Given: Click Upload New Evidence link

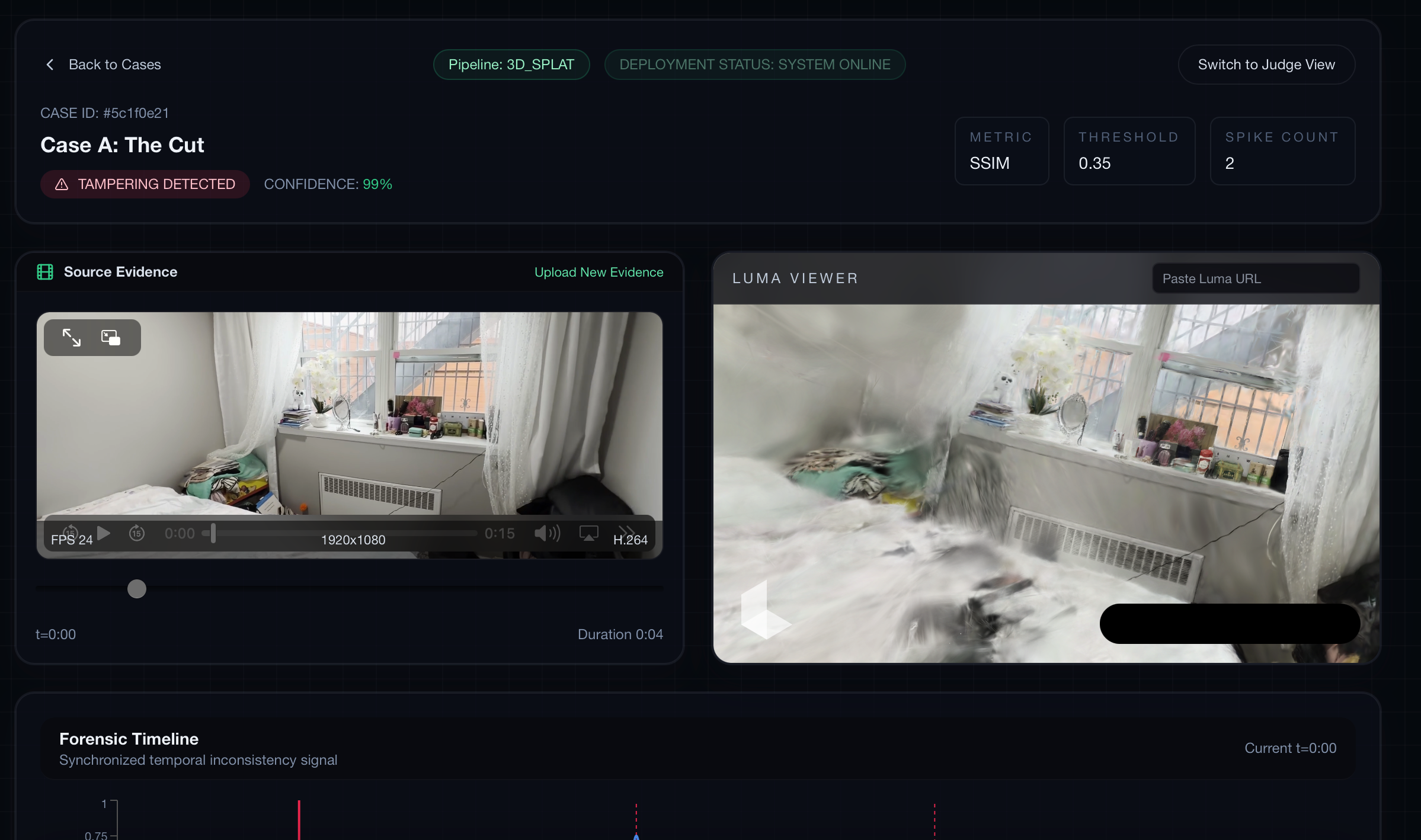Looking at the screenshot, I should tap(599, 272).
